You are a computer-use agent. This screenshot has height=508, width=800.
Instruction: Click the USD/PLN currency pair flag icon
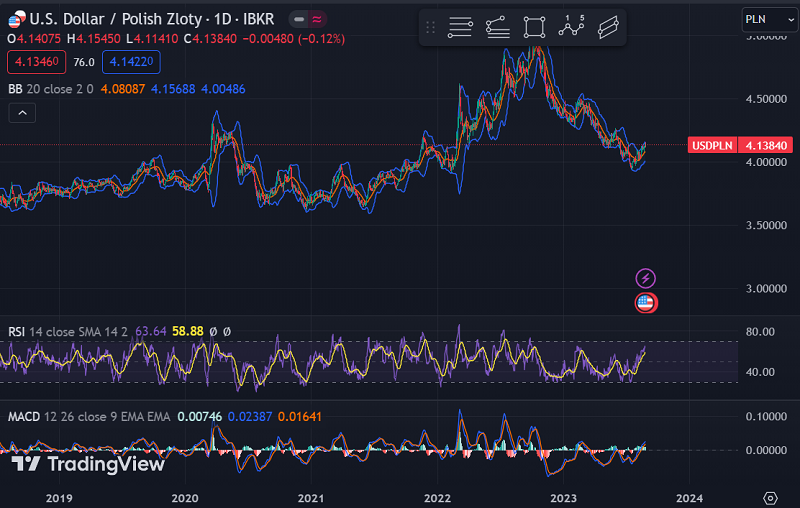[x=14, y=18]
